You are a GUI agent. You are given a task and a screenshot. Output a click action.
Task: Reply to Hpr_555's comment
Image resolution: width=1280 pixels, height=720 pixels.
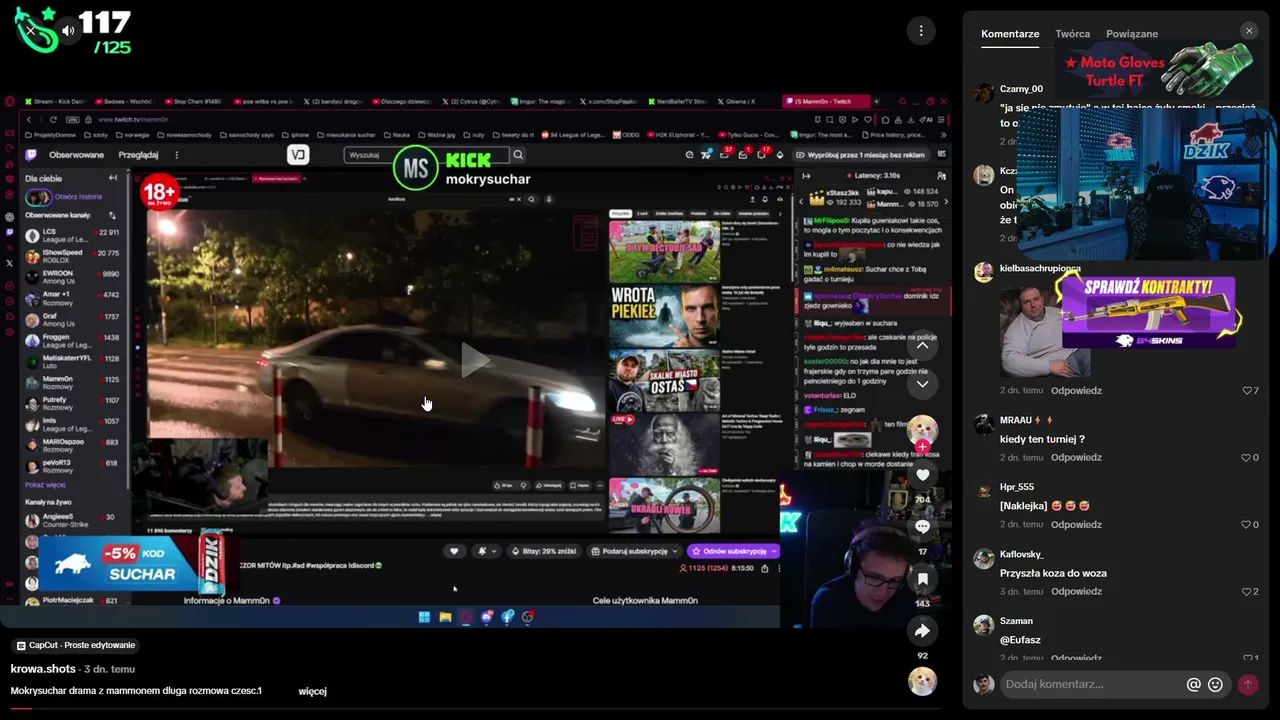(x=1076, y=525)
